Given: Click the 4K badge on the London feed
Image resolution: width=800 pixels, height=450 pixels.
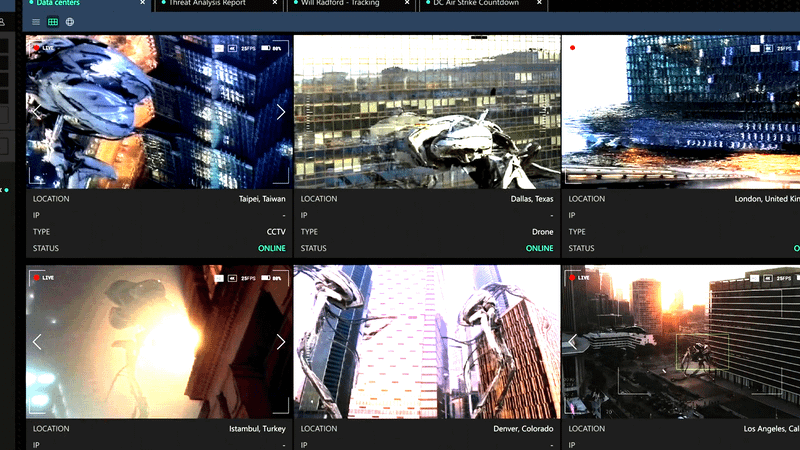Looking at the screenshot, I should (x=768, y=48).
